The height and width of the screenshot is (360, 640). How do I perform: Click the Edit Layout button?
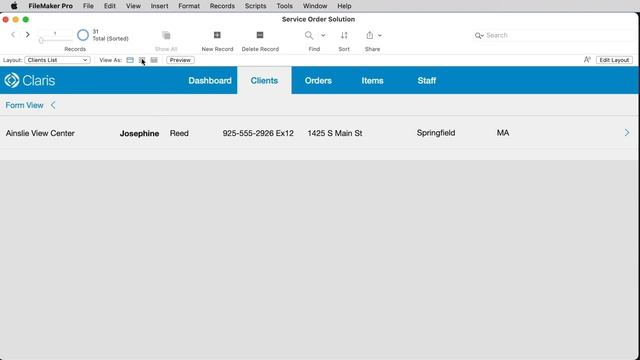coord(614,60)
